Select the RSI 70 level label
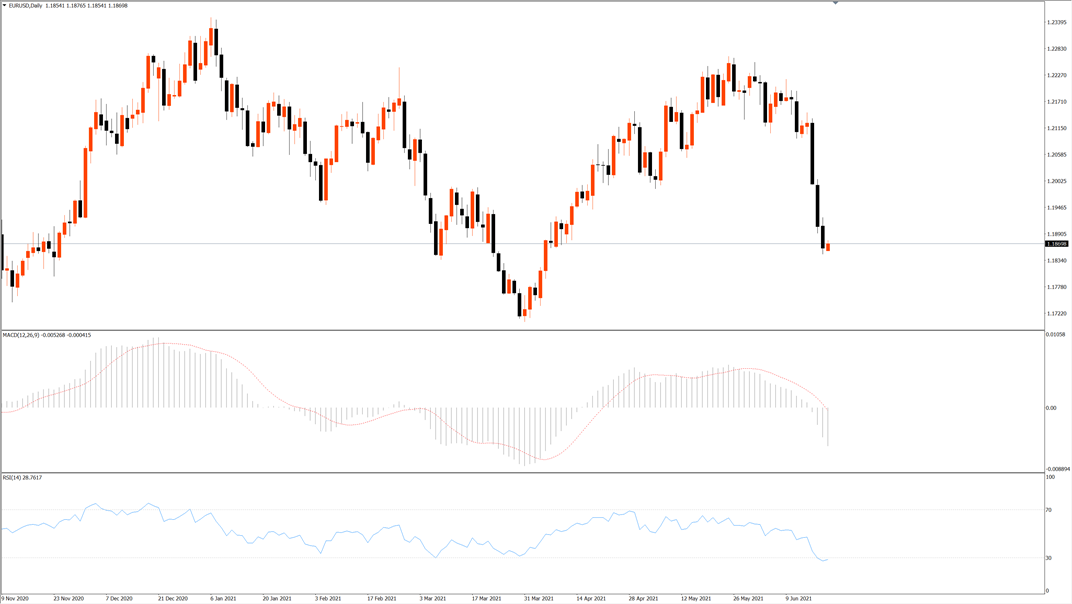This screenshot has height=604, width=1072. (x=1048, y=510)
